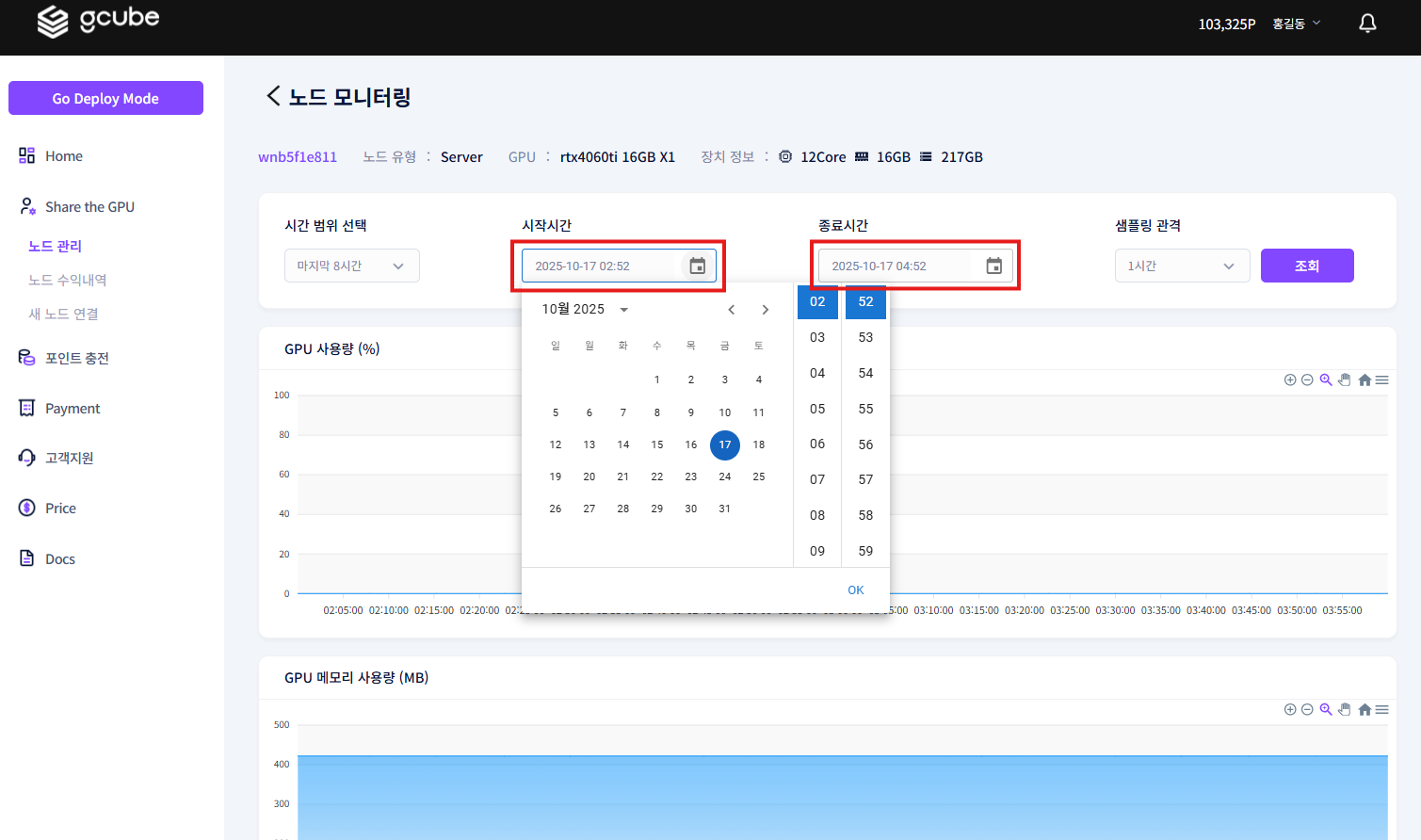The height and width of the screenshot is (840, 1421).
Task: Click the gcube logo
Action: tap(97, 21)
